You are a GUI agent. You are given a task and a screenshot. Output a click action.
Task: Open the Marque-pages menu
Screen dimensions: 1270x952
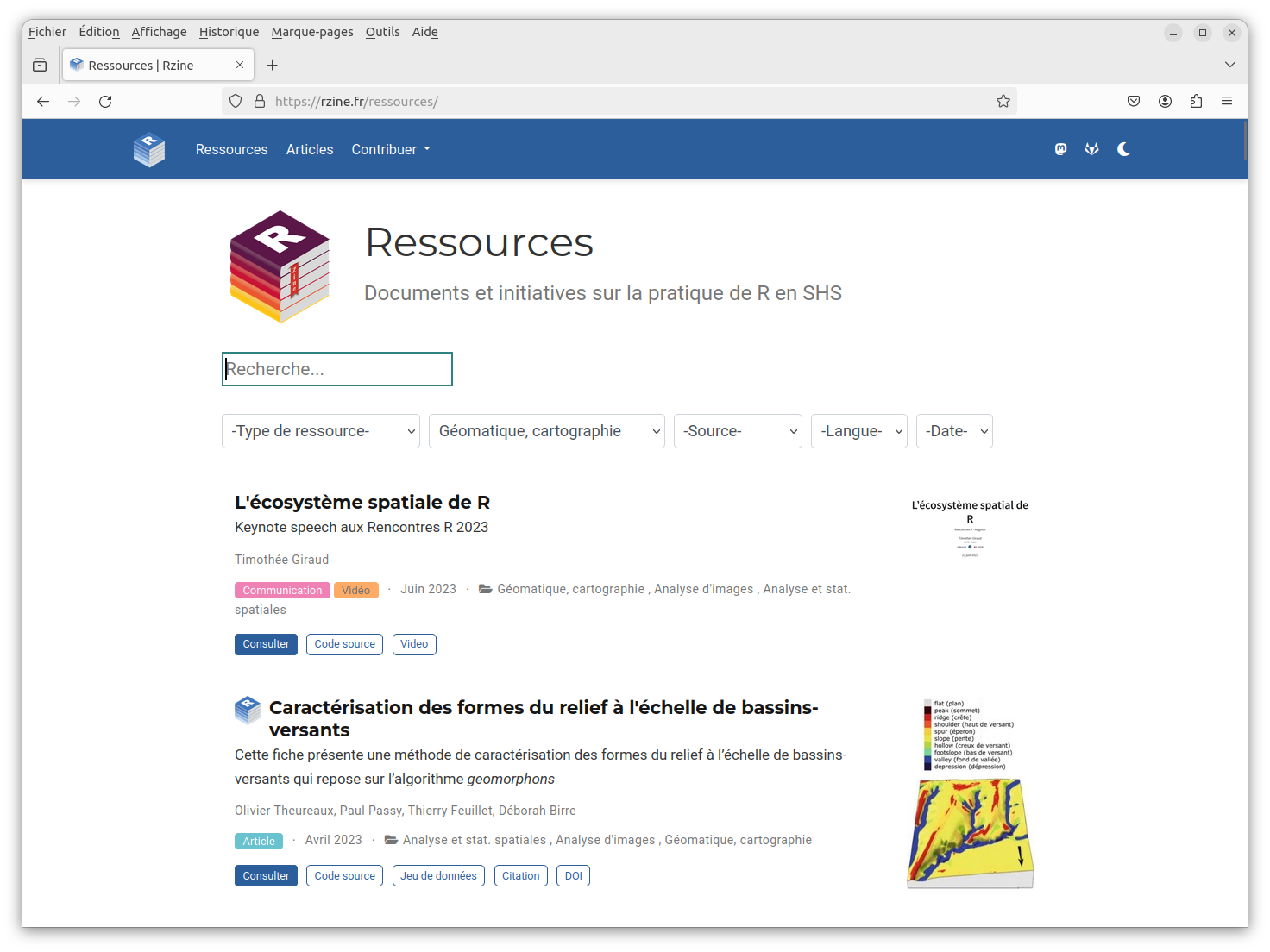(x=311, y=32)
